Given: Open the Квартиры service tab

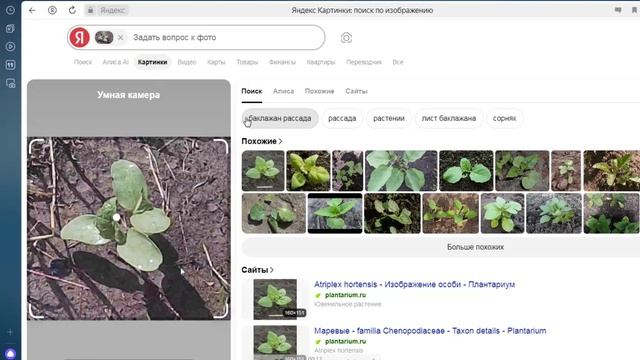Looking at the screenshot, I should point(321,62).
